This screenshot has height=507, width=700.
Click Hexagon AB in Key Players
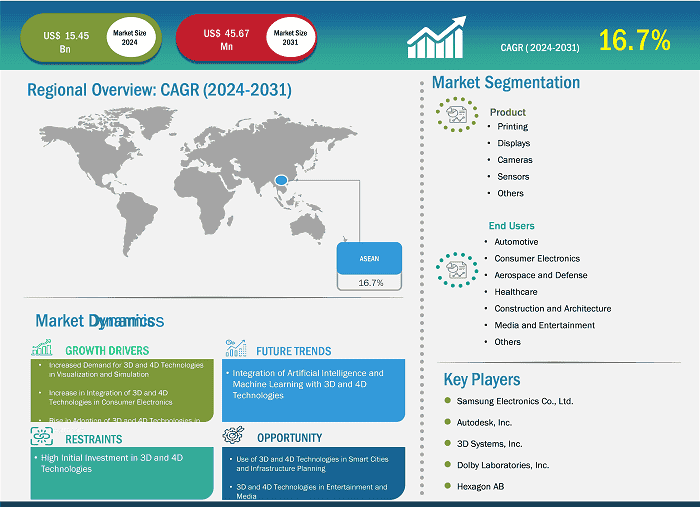click(480, 486)
